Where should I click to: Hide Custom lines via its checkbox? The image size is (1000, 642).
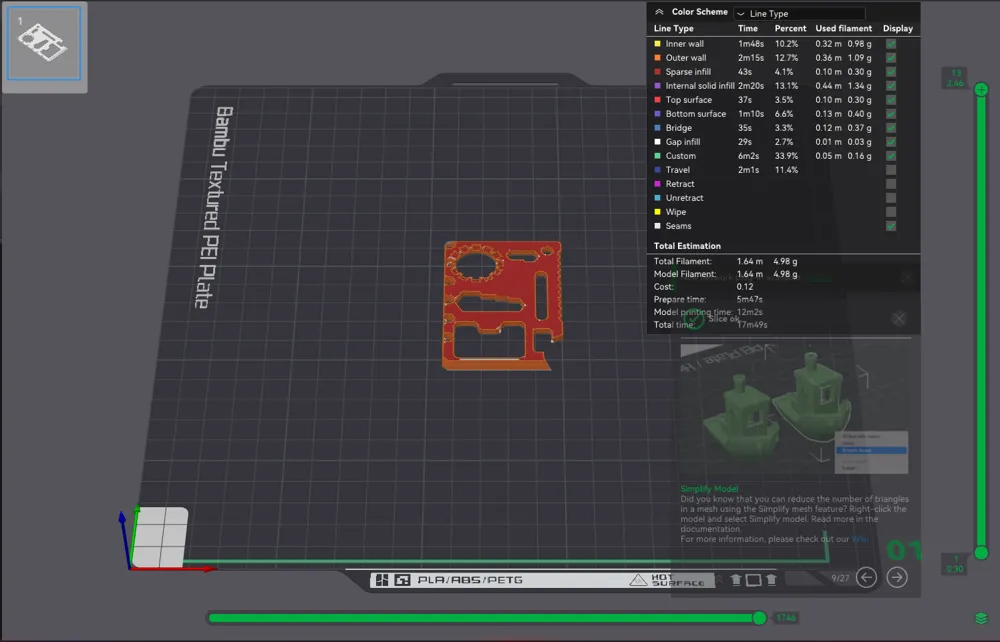(x=891, y=156)
